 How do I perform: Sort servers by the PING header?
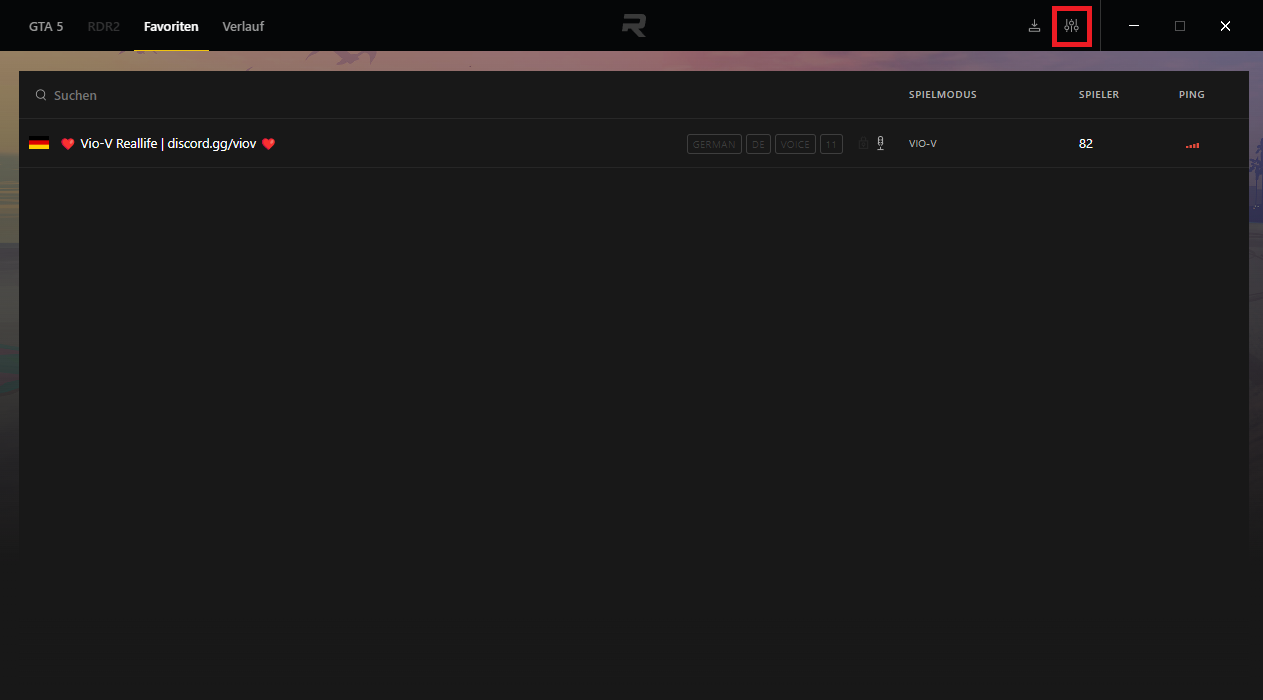click(x=1191, y=95)
